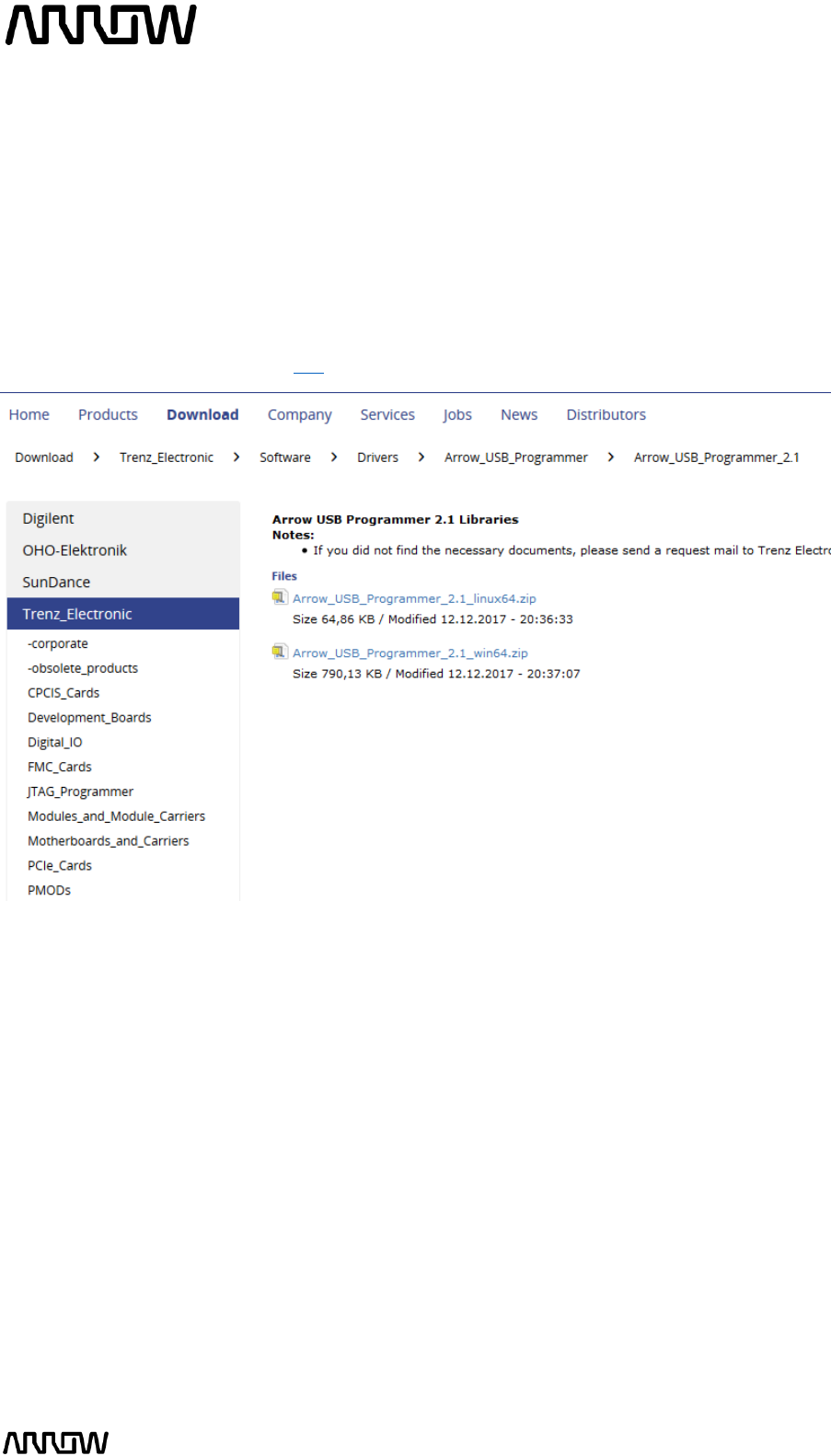The height and width of the screenshot is (1456, 831).
Task: Click the 'Files' section label
Action: [284, 576]
